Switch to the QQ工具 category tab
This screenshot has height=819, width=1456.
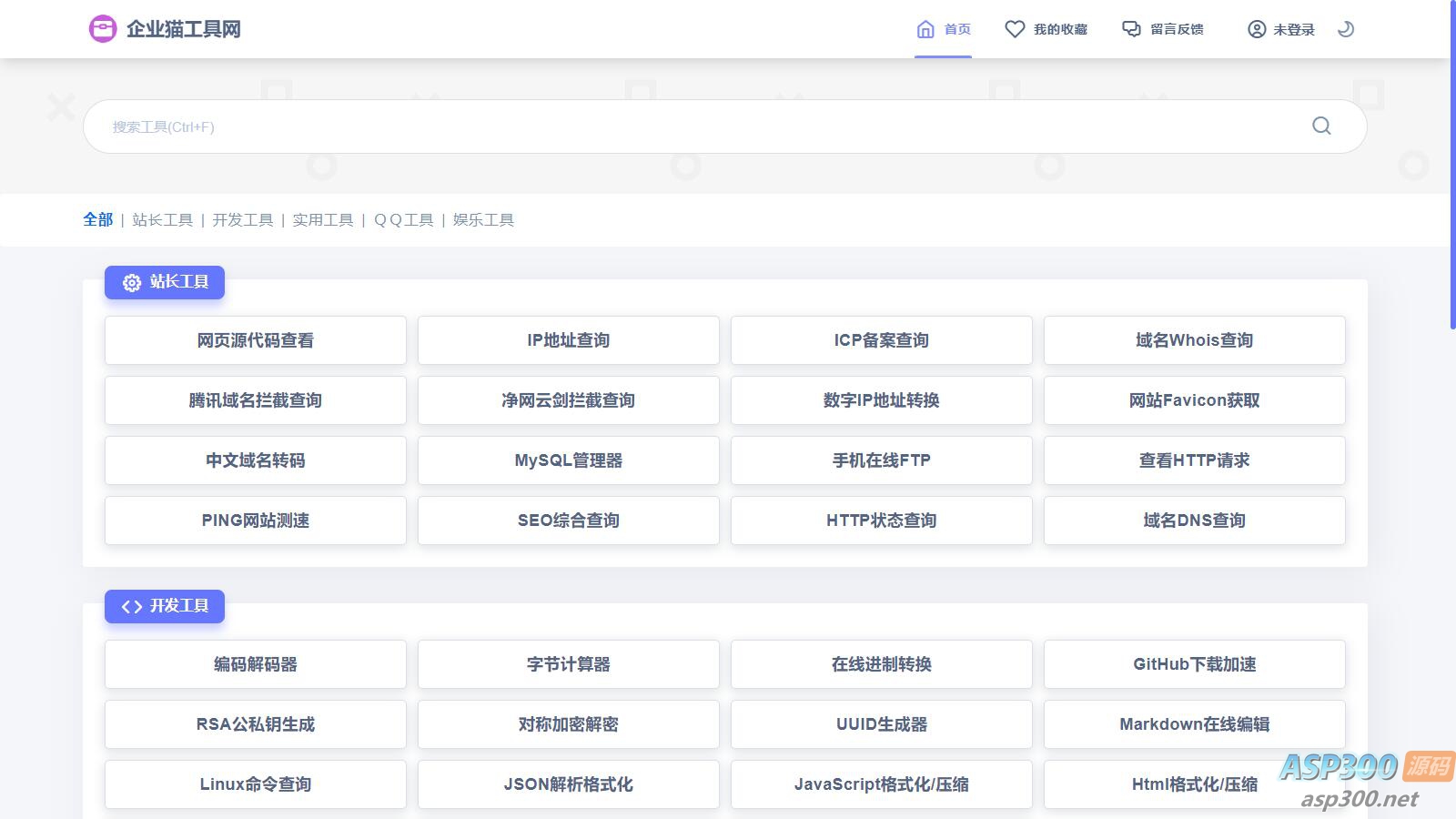pos(403,220)
